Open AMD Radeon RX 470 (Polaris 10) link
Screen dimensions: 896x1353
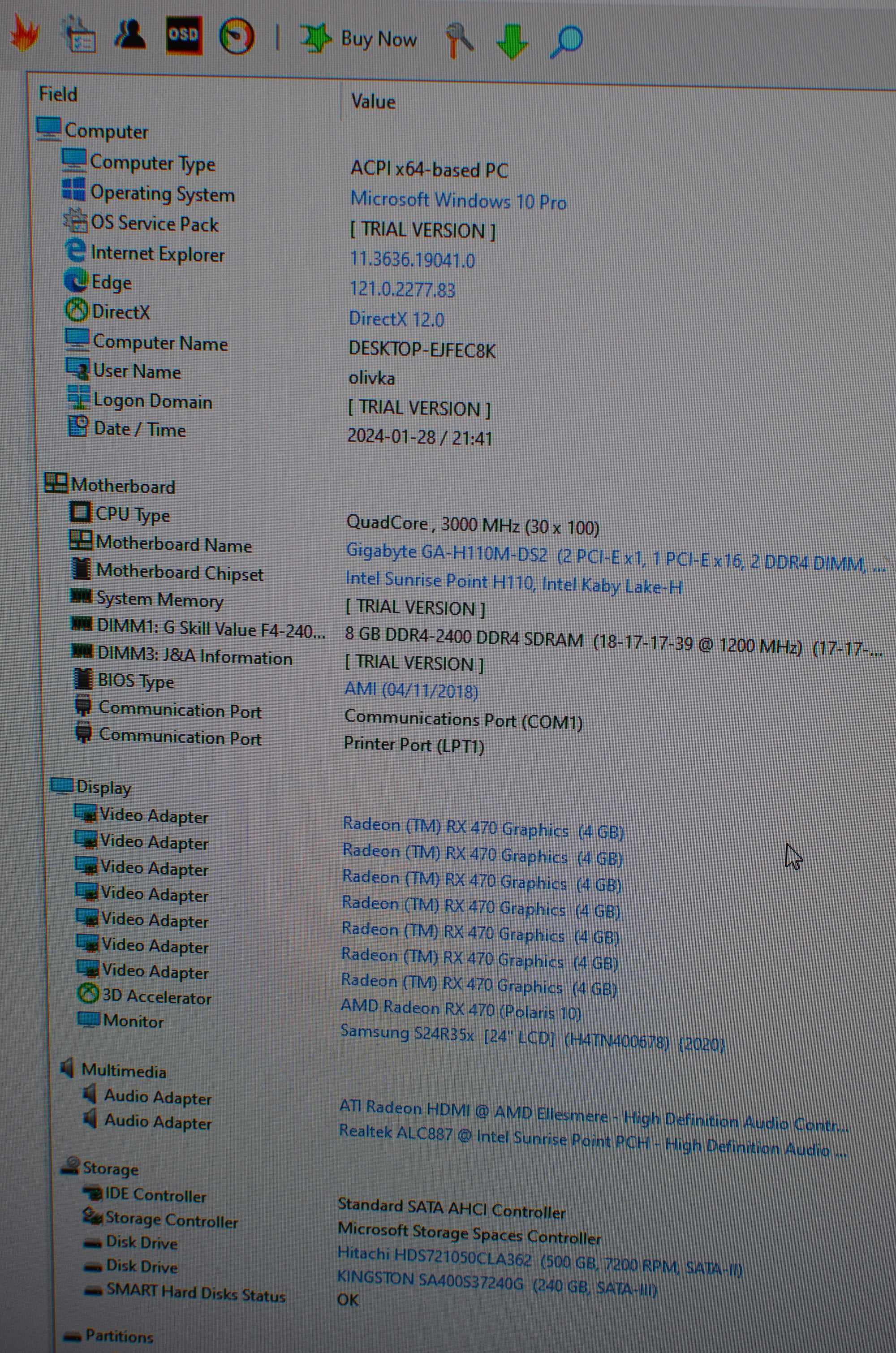[x=461, y=1009]
